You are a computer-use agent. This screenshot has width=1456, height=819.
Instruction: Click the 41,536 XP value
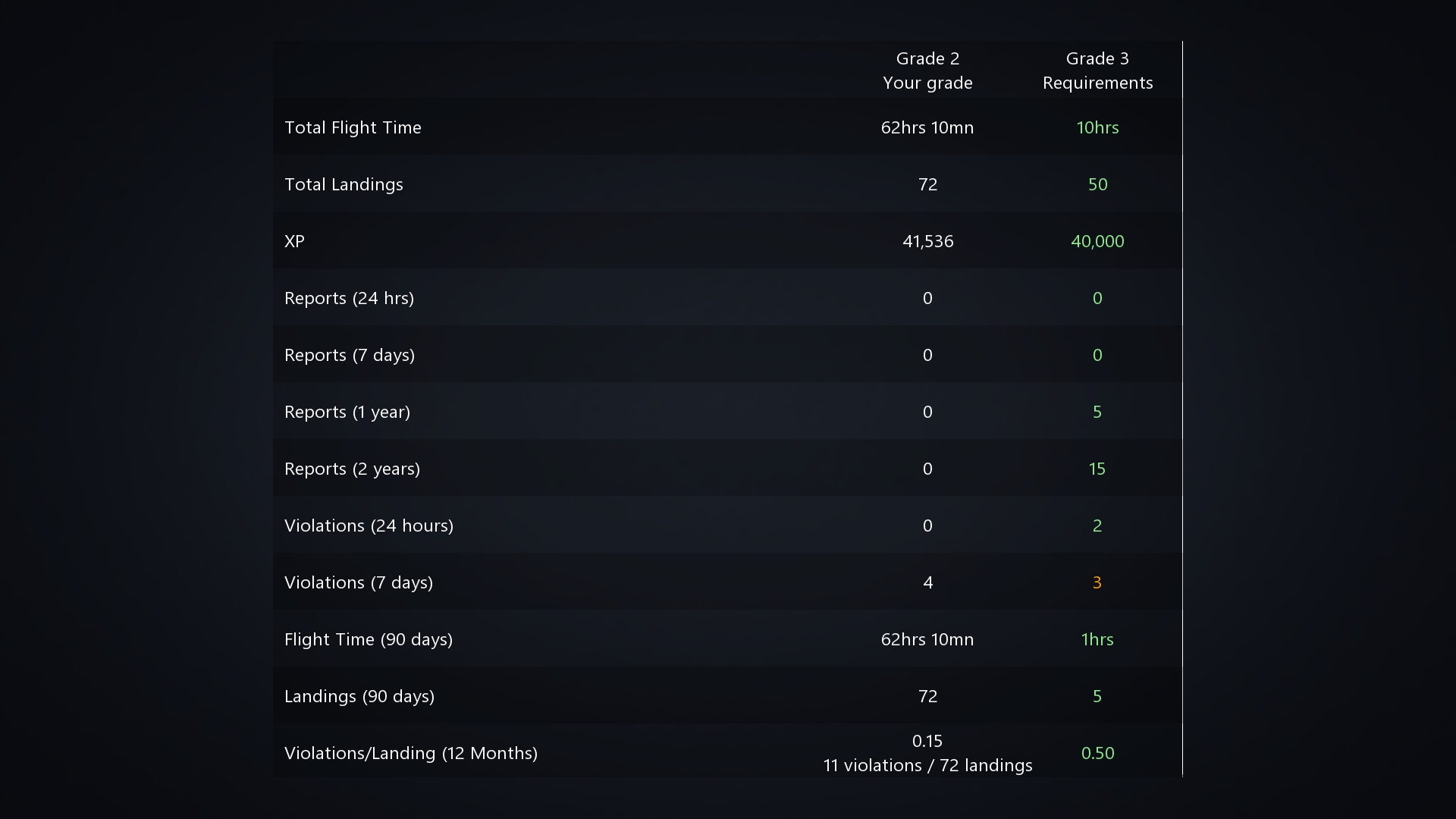927,241
